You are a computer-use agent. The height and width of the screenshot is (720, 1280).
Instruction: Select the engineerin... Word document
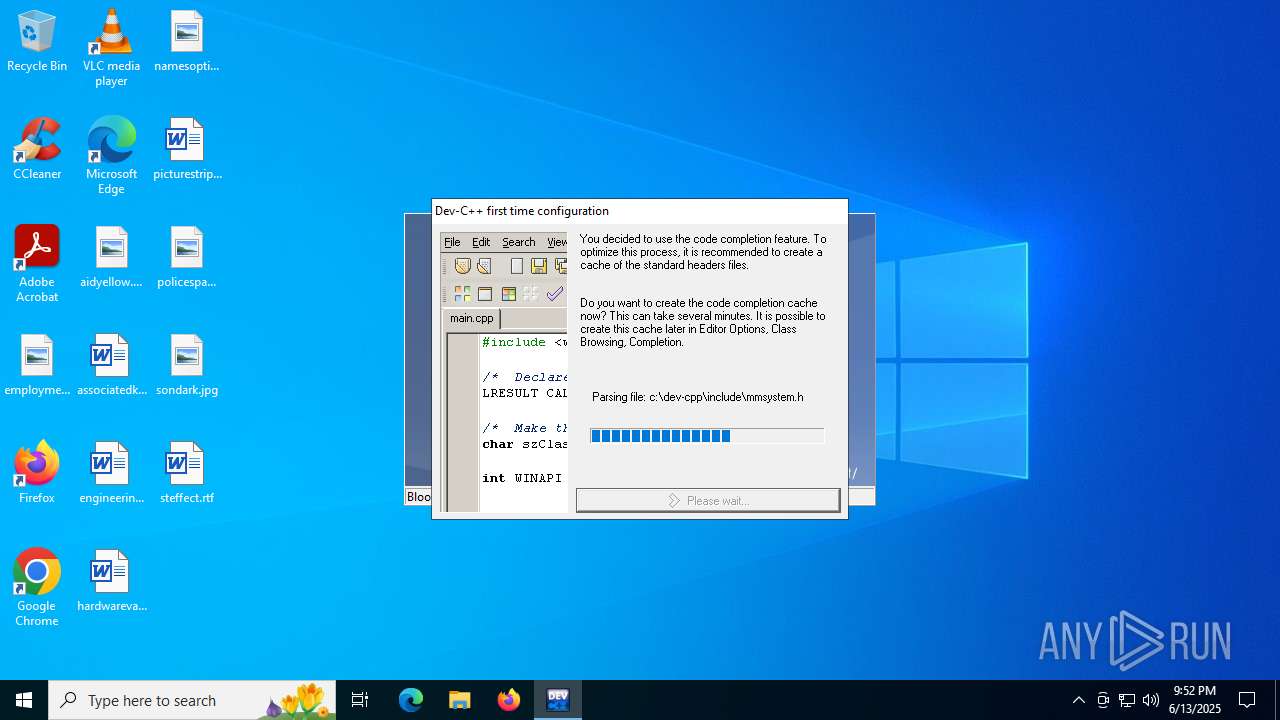point(111,474)
